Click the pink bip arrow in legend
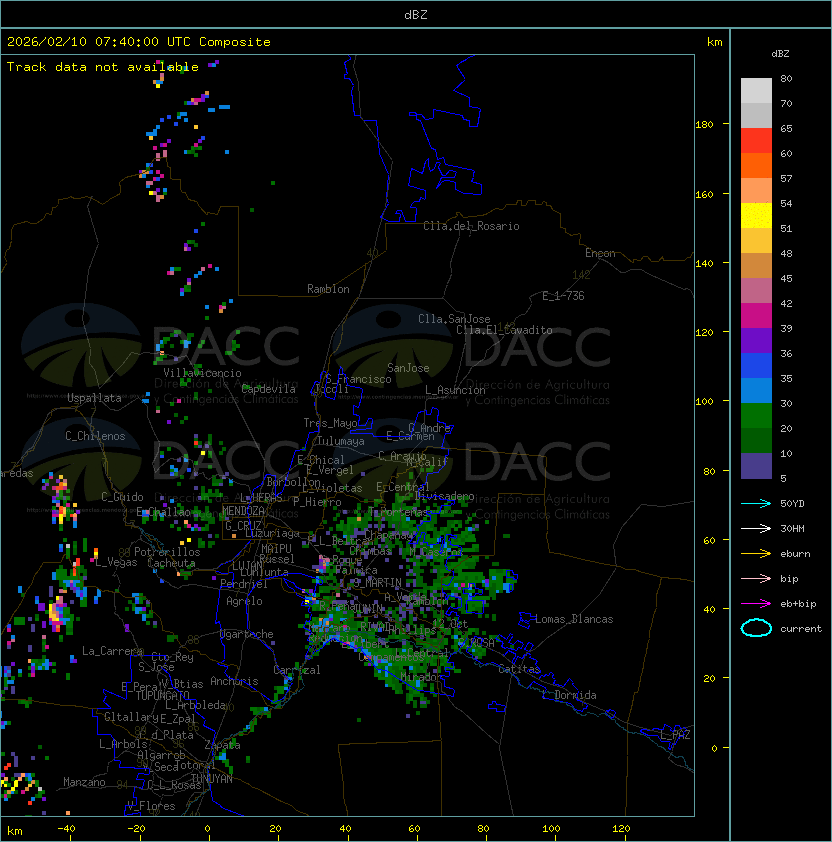The width and height of the screenshot is (832, 842). pos(756,578)
